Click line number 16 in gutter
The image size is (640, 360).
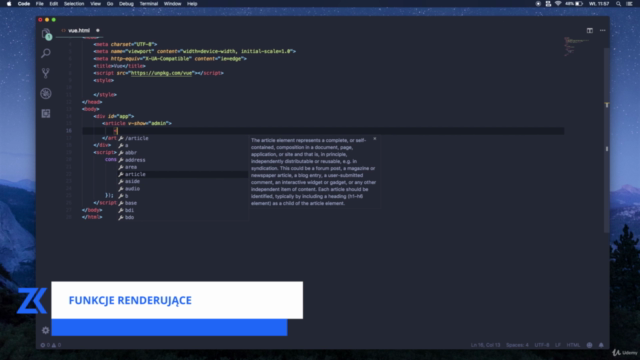[x=69, y=131]
